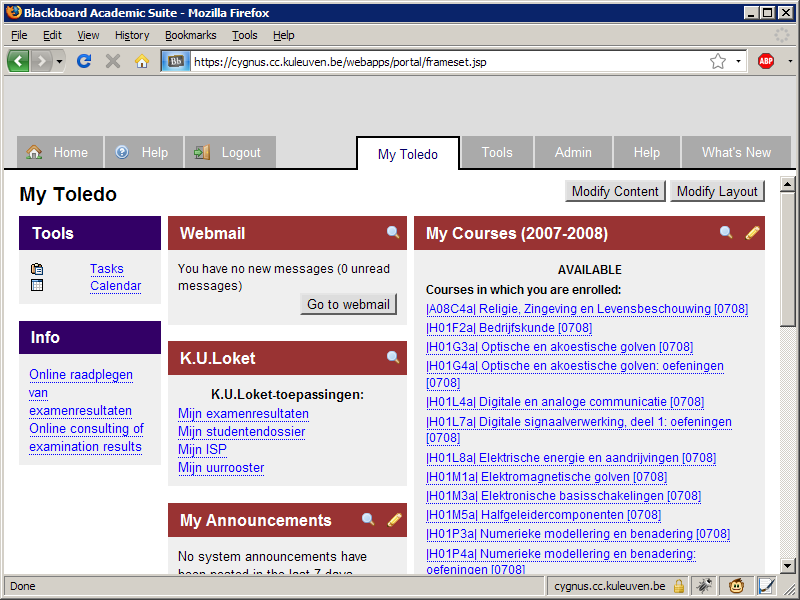Click the padlock icon in status bar

(678, 586)
